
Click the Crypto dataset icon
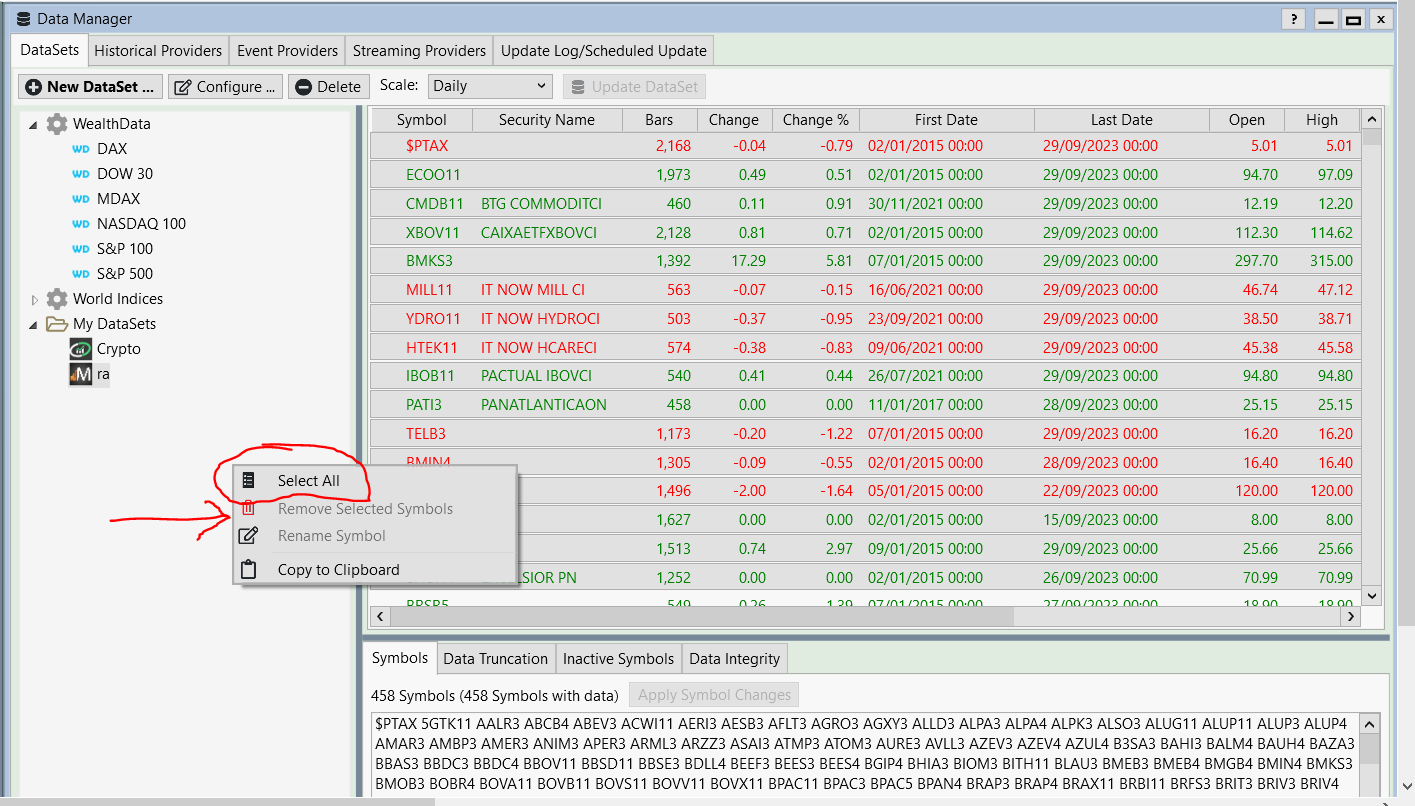tap(81, 349)
